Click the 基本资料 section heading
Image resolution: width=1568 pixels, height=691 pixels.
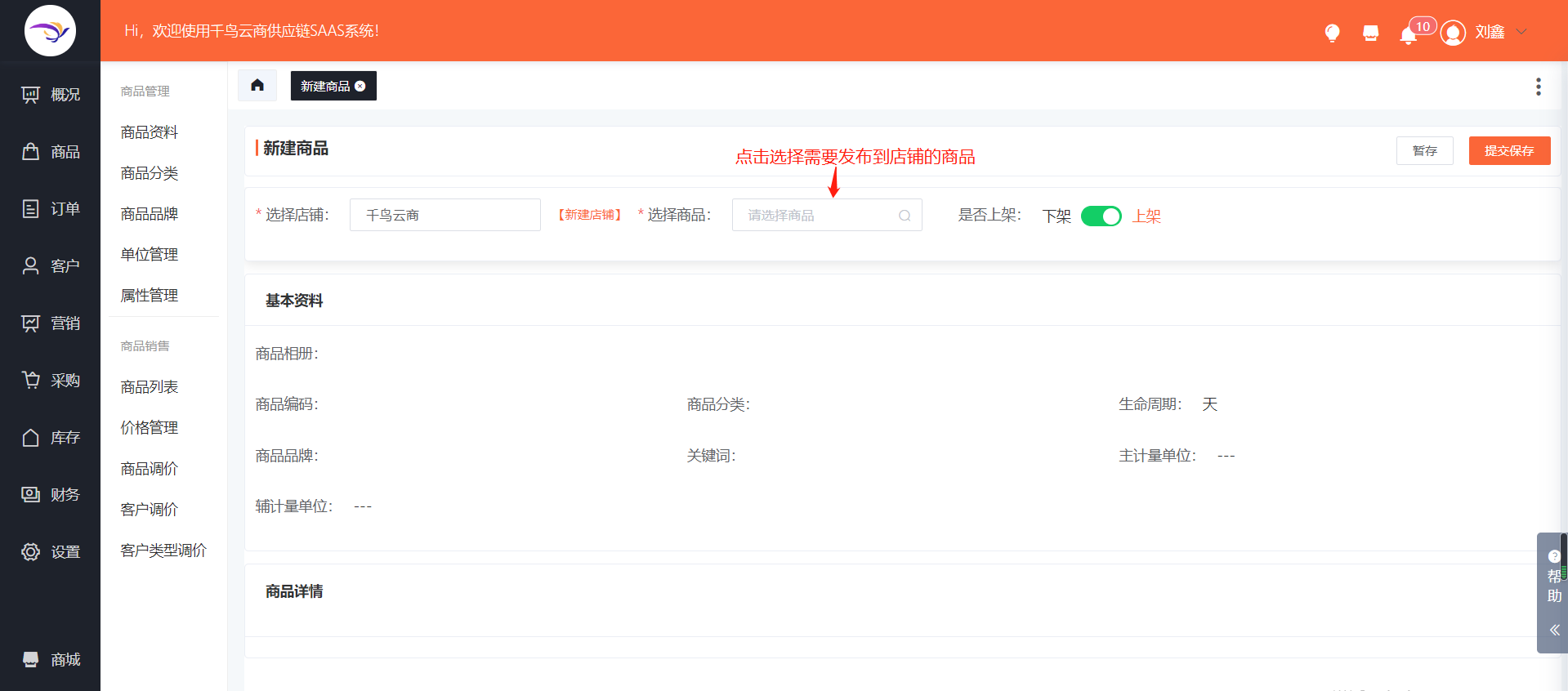[294, 301]
